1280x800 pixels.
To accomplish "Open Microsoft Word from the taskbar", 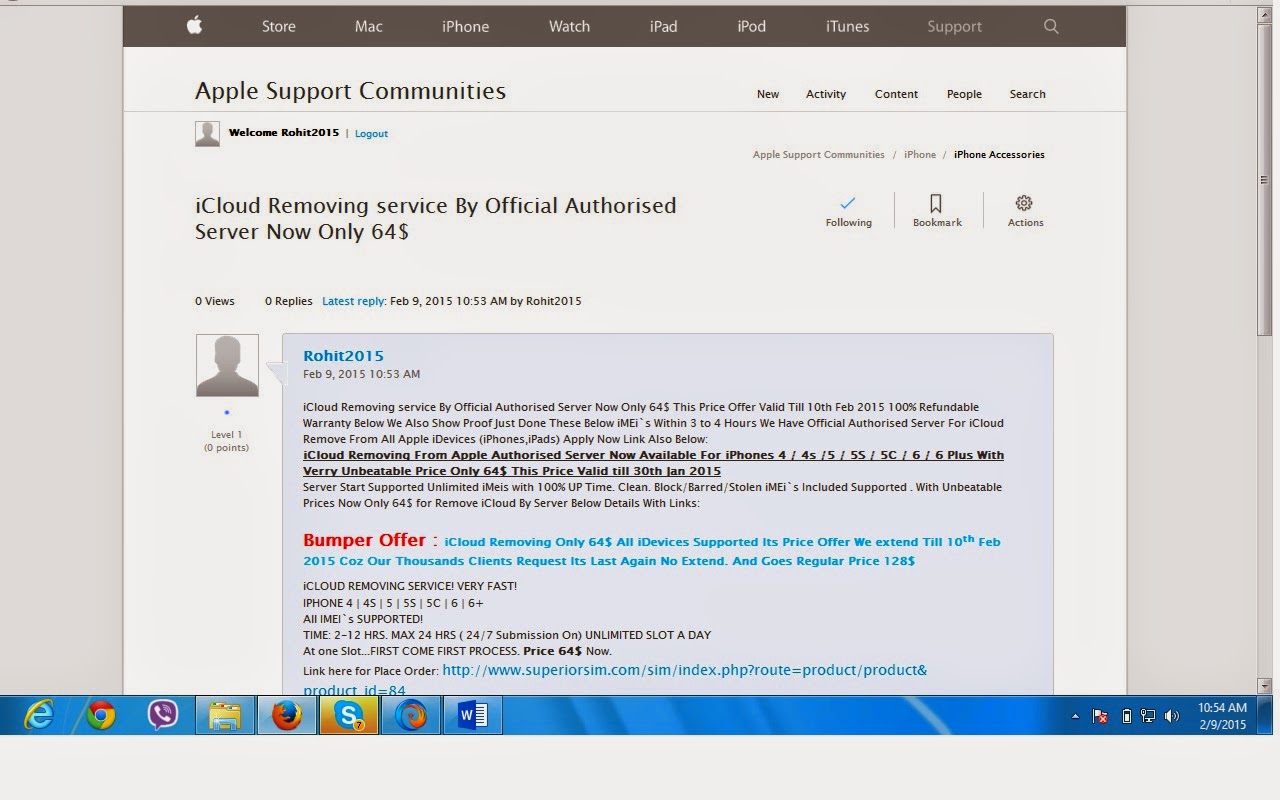I will pyautogui.click(x=473, y=715).
